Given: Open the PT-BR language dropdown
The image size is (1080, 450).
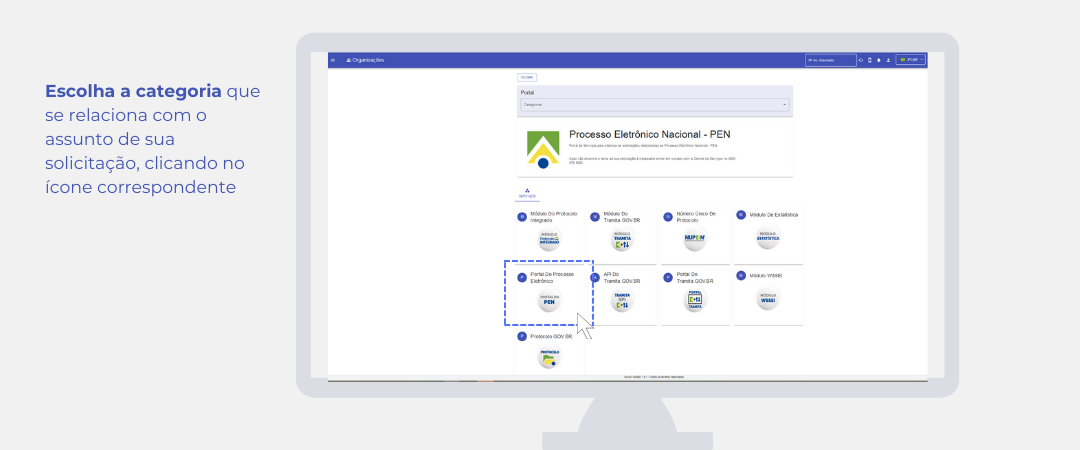Looking at the screenshot, I should pyautogui.click(x=911, y=60).
